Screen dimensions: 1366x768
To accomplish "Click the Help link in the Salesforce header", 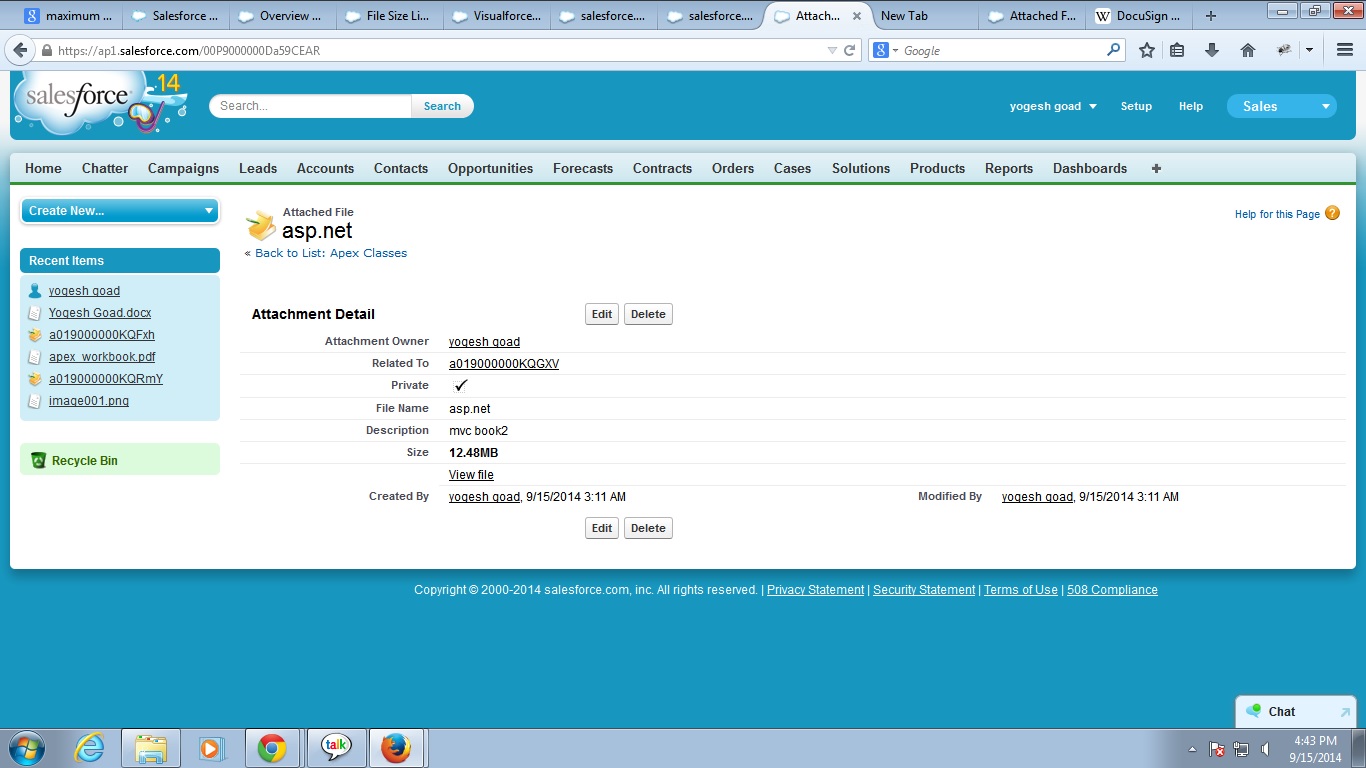I will [1191, 106].
